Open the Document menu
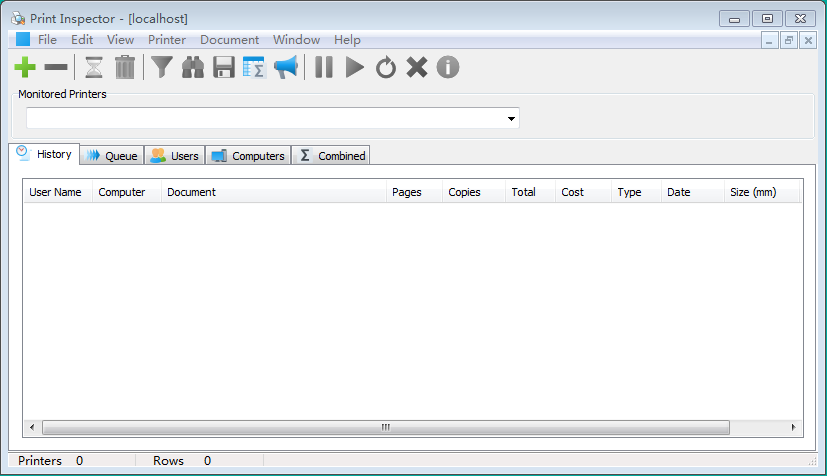Image resolution: width=827 pixels, height=476 pixels. tap(229, 40)
